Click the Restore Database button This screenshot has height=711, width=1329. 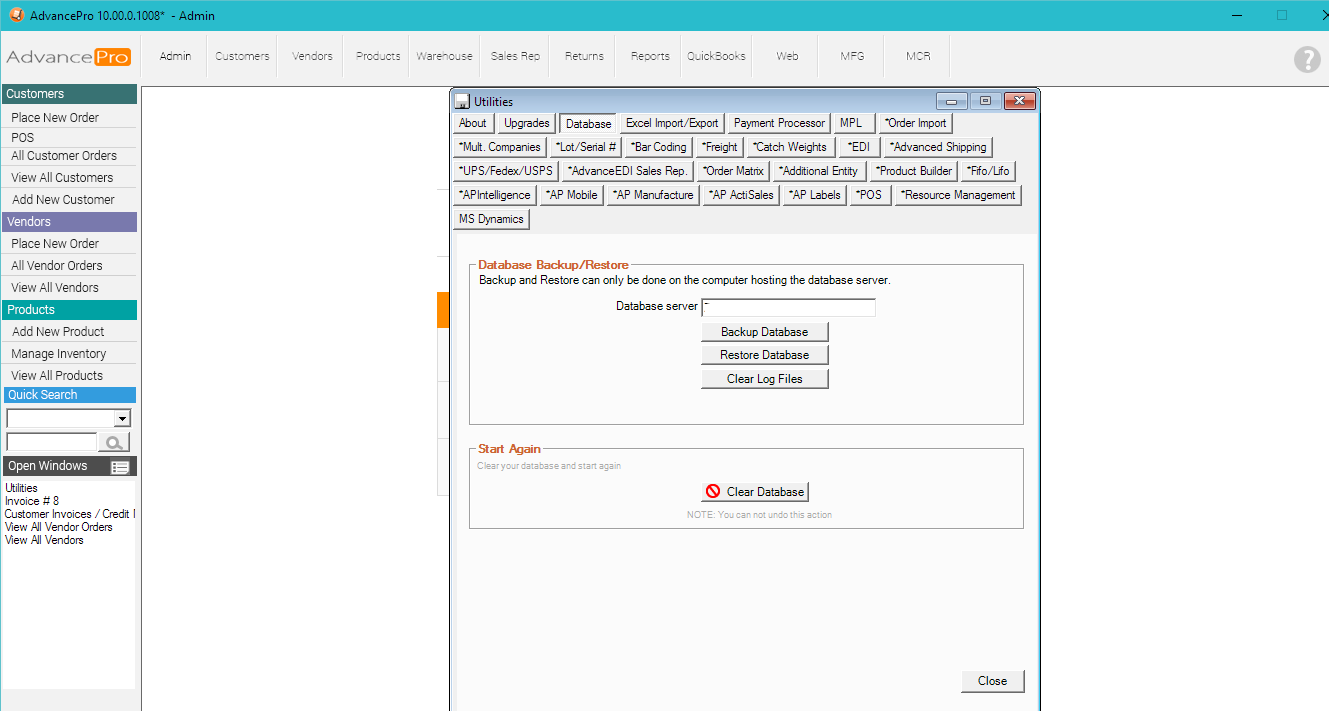[x=765, y=355]
